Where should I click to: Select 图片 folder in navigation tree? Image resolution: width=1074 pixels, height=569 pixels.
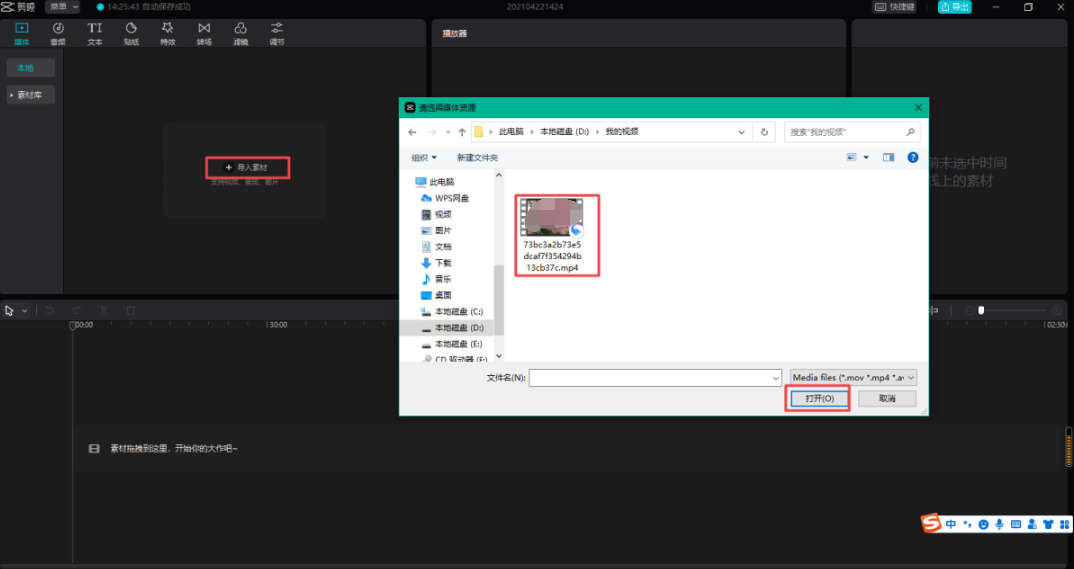(436, 231)
